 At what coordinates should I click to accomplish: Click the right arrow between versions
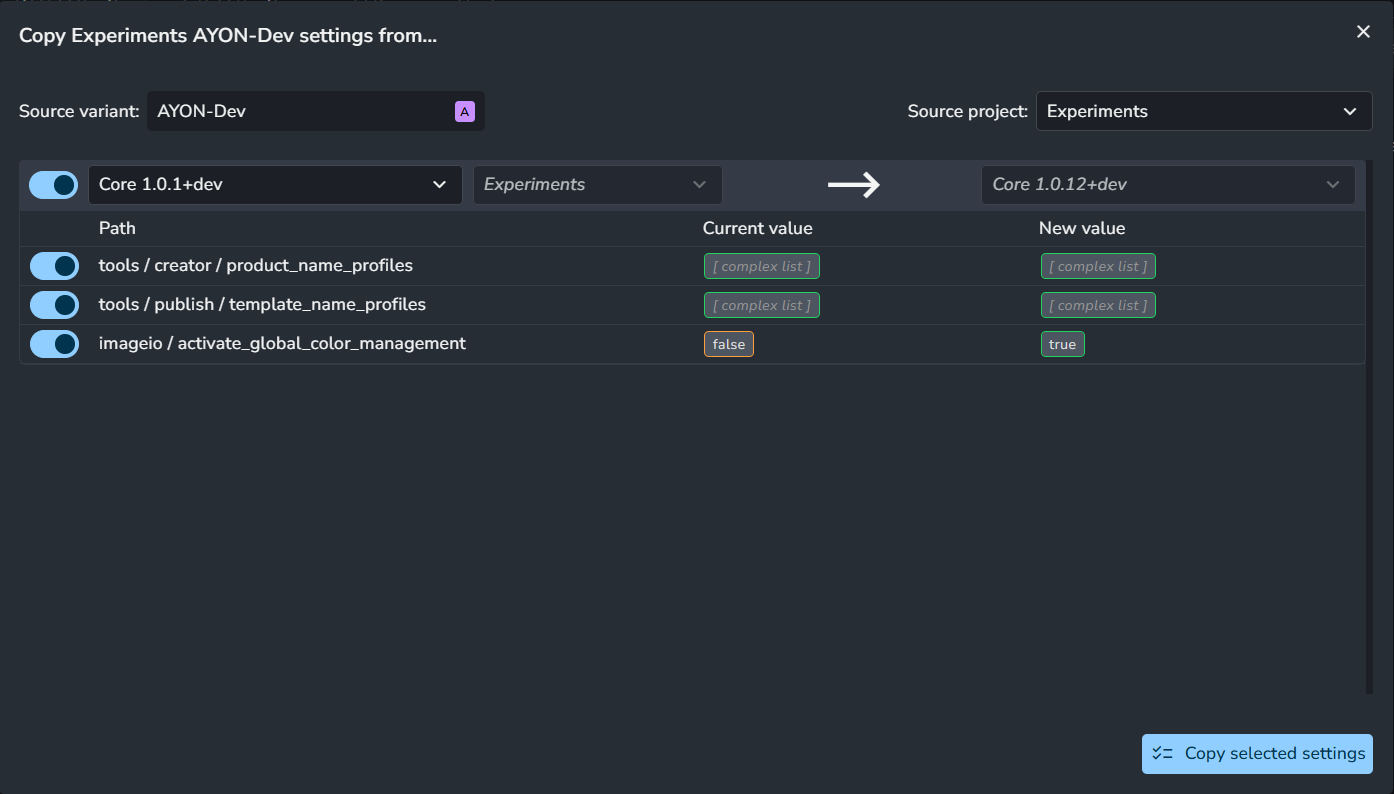pos(853,185)
